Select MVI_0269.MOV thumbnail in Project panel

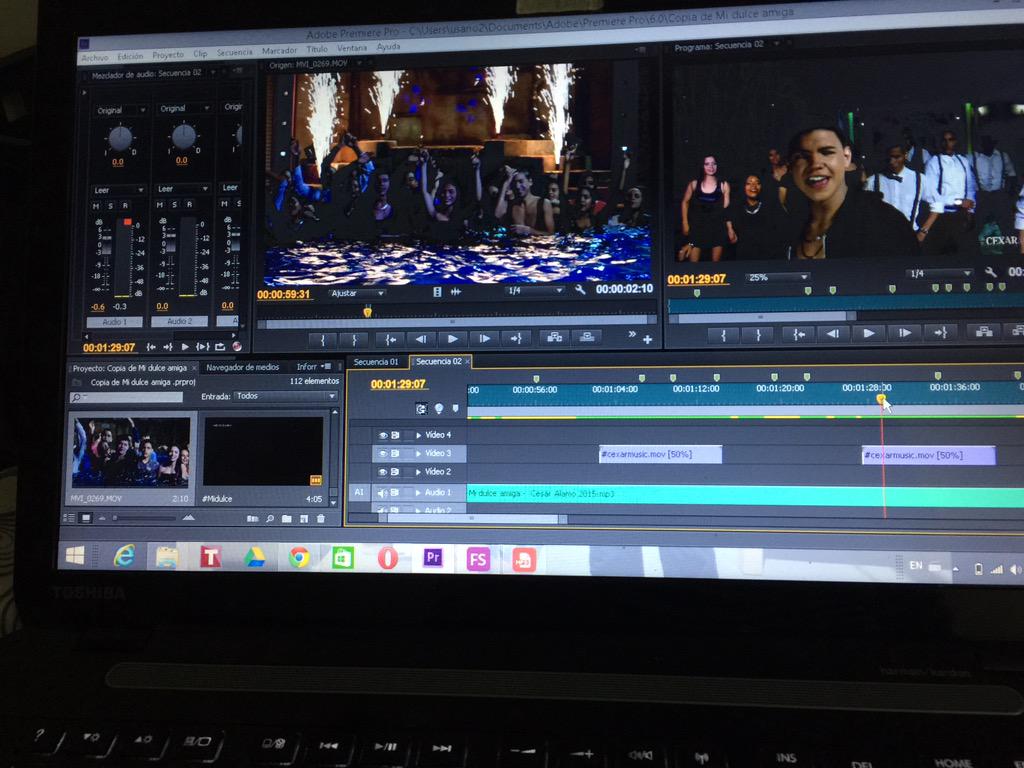click(x=131, y=453)
